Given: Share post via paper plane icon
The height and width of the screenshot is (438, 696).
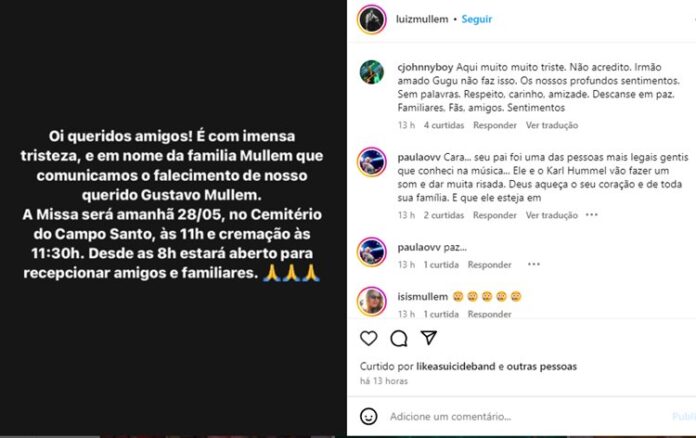Looking at the screenshot, I should pyautogui.click(x=429, y=338).
